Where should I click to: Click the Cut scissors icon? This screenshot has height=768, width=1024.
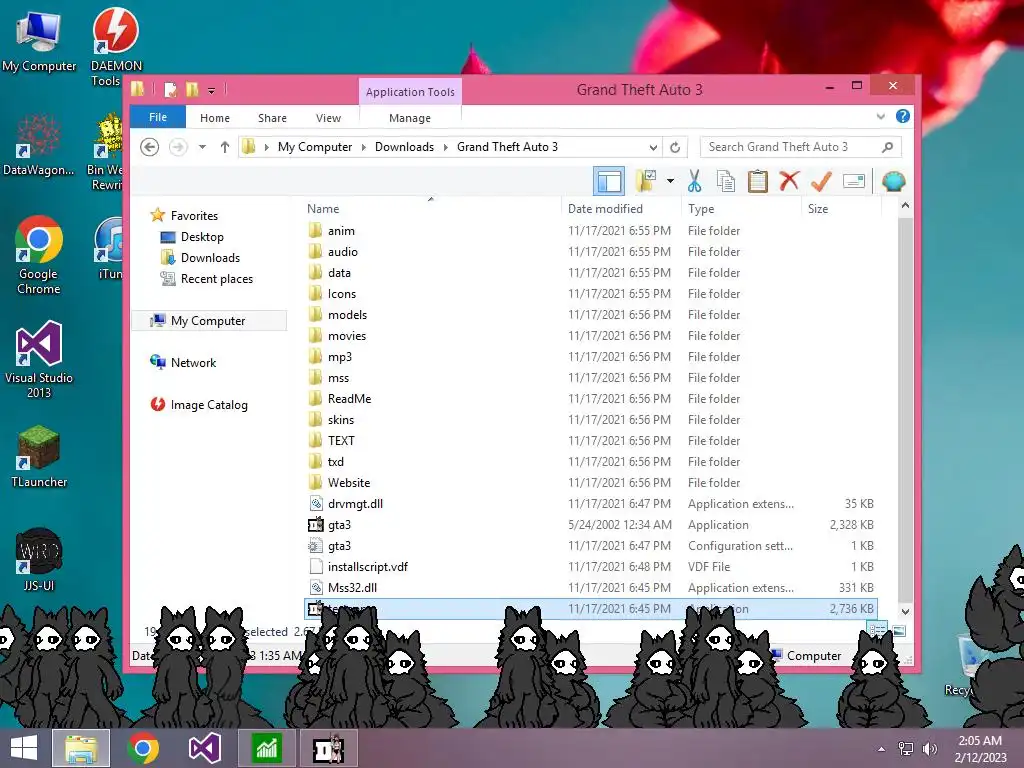(694, 181)
